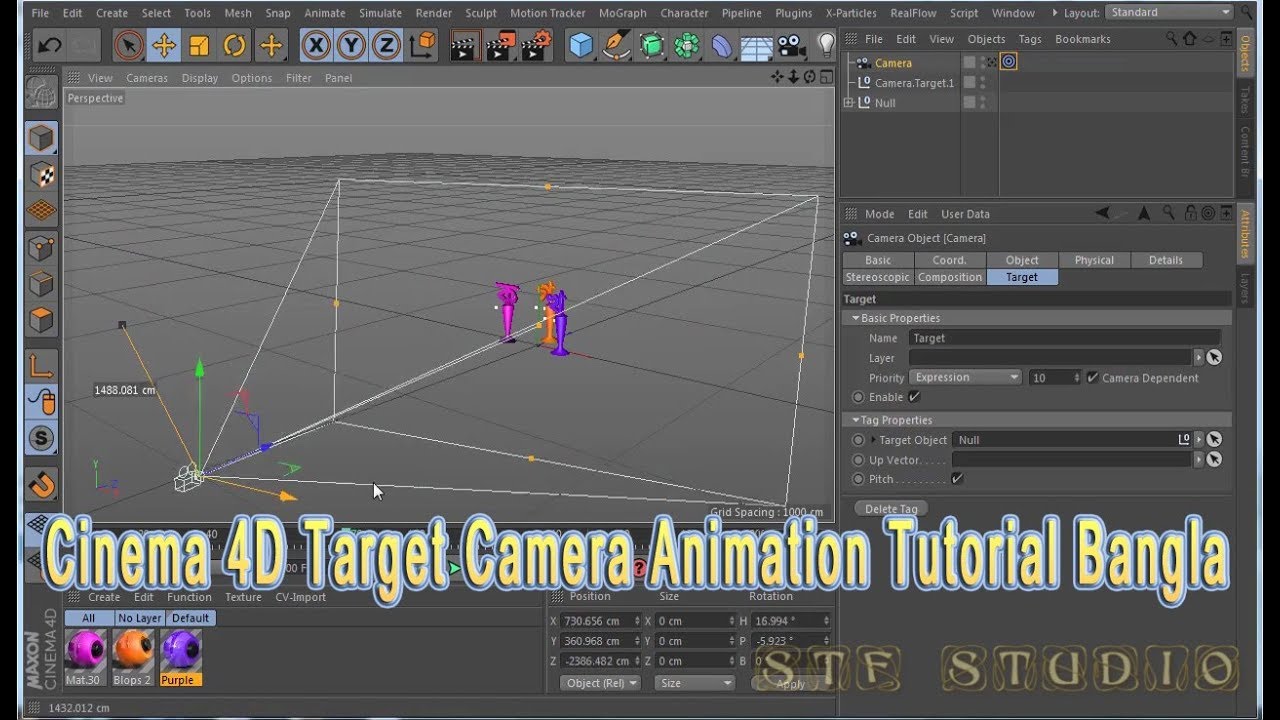Click keyframe circle beside Enable

point(858,397)
